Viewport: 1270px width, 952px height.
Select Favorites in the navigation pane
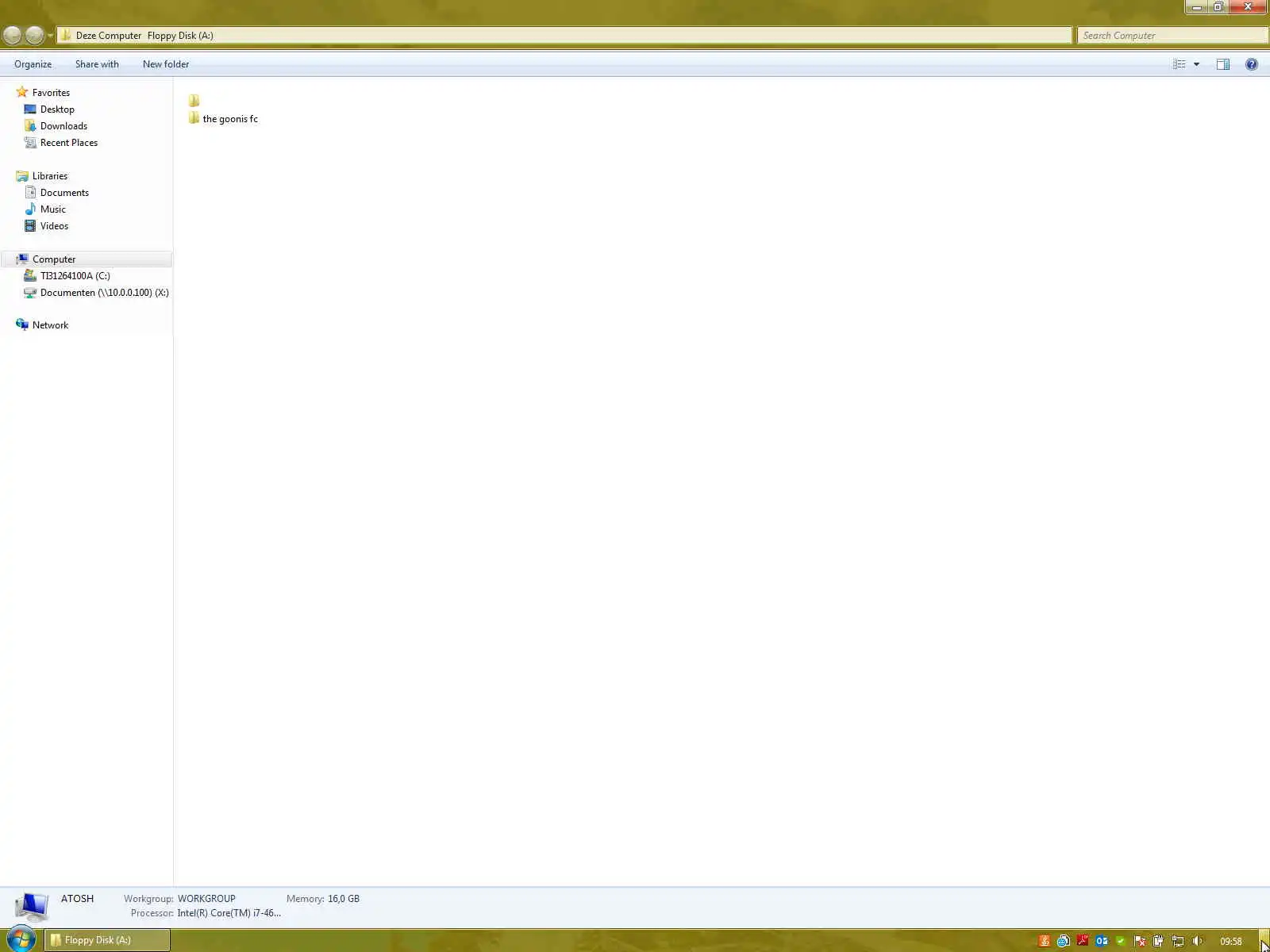click(x=51, y=93)
